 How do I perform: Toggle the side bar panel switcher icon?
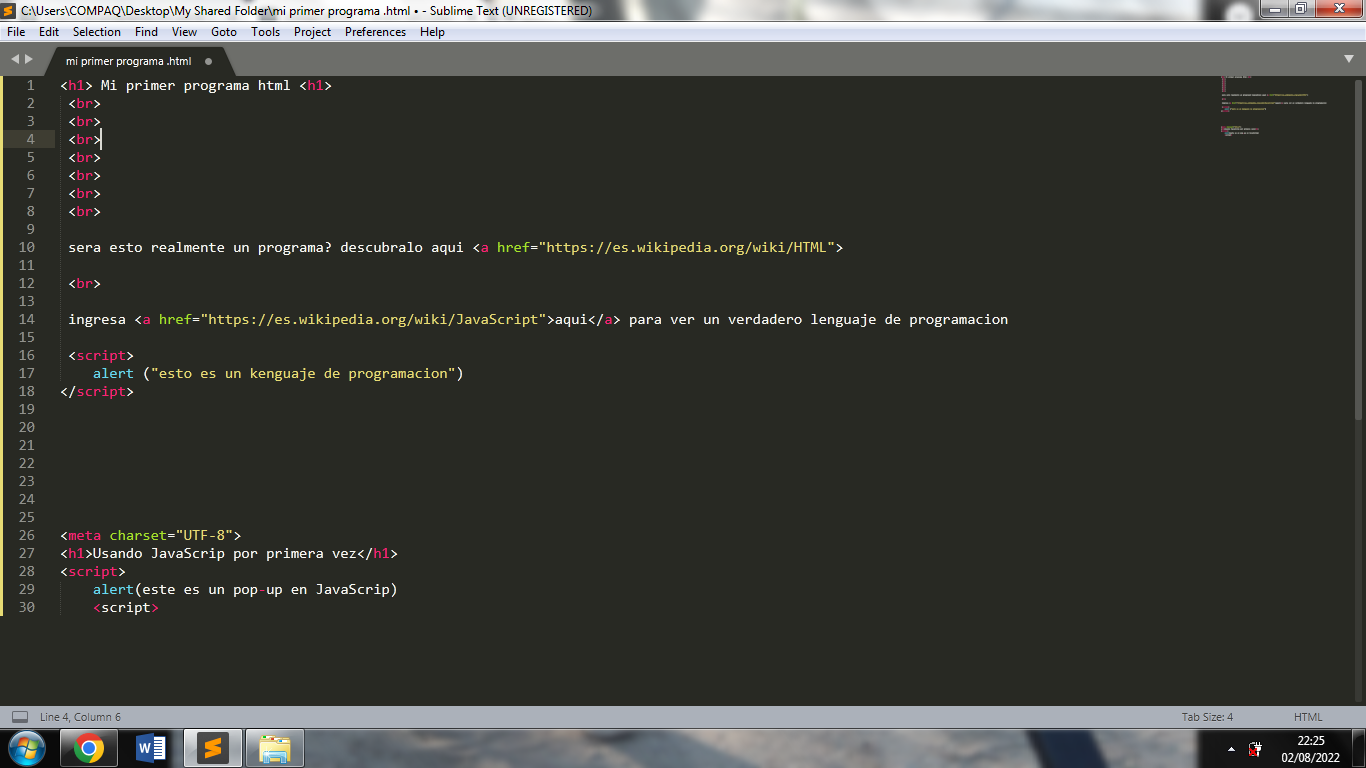20,717
